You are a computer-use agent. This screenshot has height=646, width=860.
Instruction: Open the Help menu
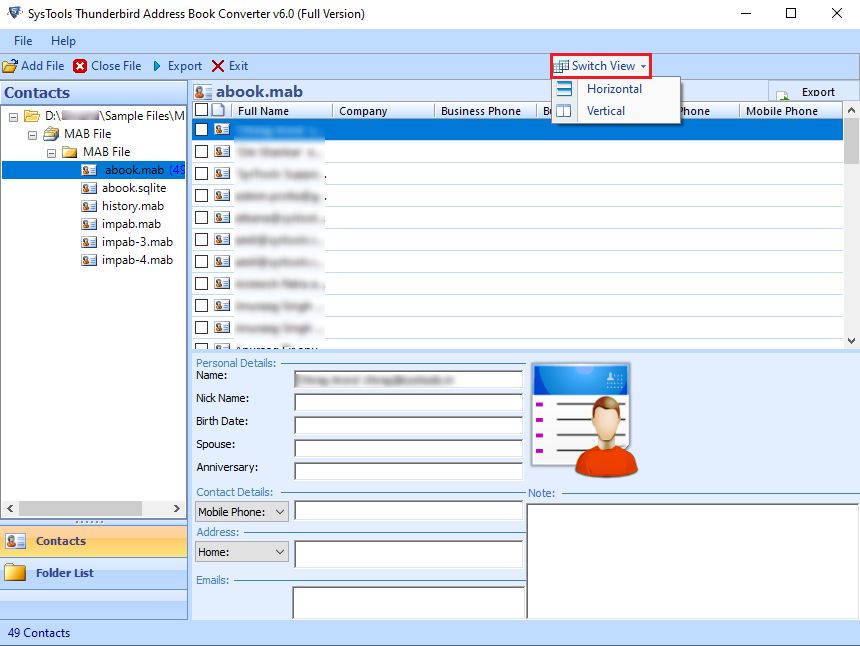[x=63, y=41]
